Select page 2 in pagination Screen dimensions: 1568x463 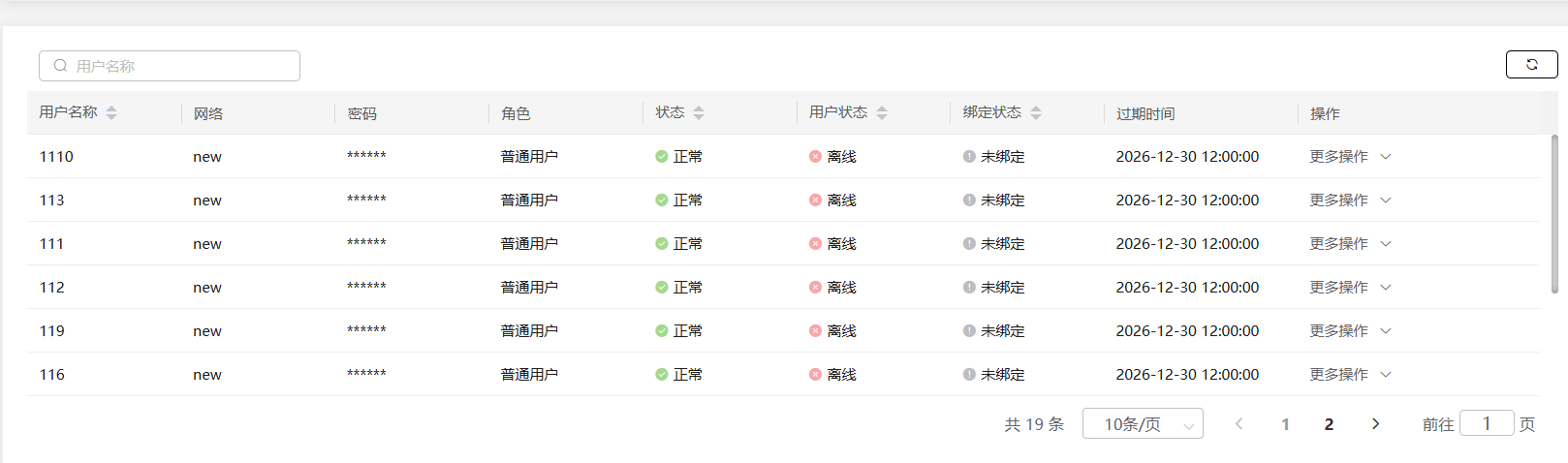click(1329, 424)
